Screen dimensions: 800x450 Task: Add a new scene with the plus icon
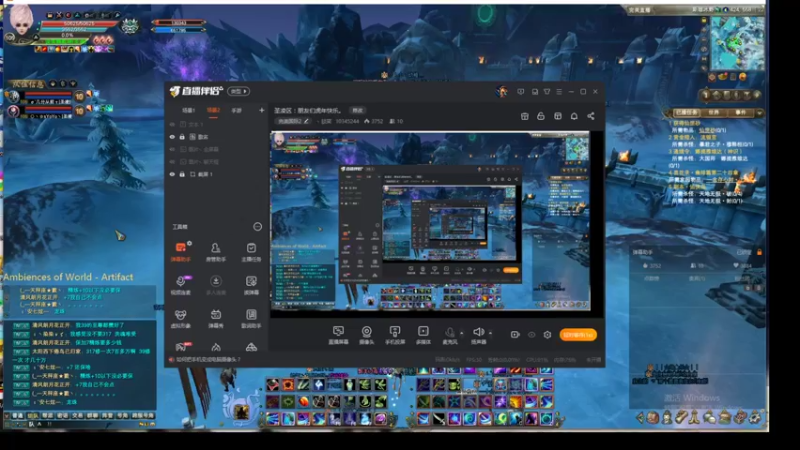[262, 110]
